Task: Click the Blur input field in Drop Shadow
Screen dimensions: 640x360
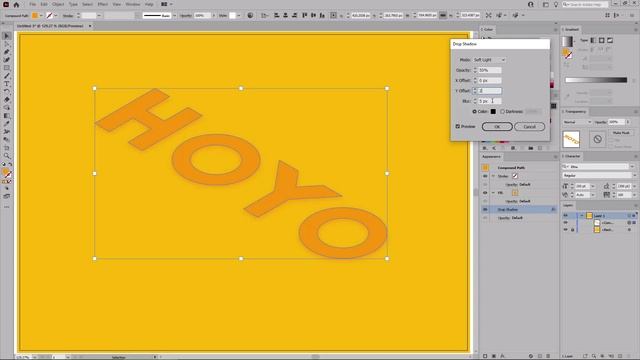Action: click(x=489, y=101)
